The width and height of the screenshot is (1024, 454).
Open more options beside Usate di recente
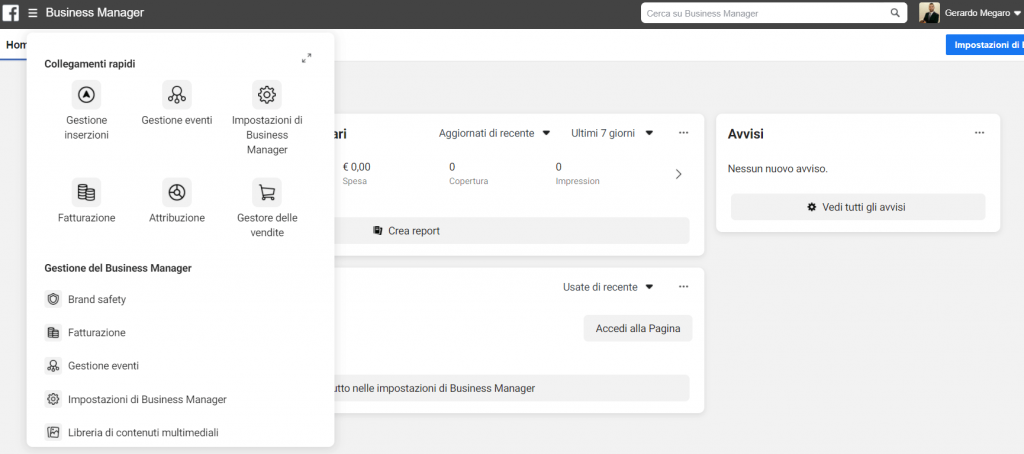click(x=683, y=287)
